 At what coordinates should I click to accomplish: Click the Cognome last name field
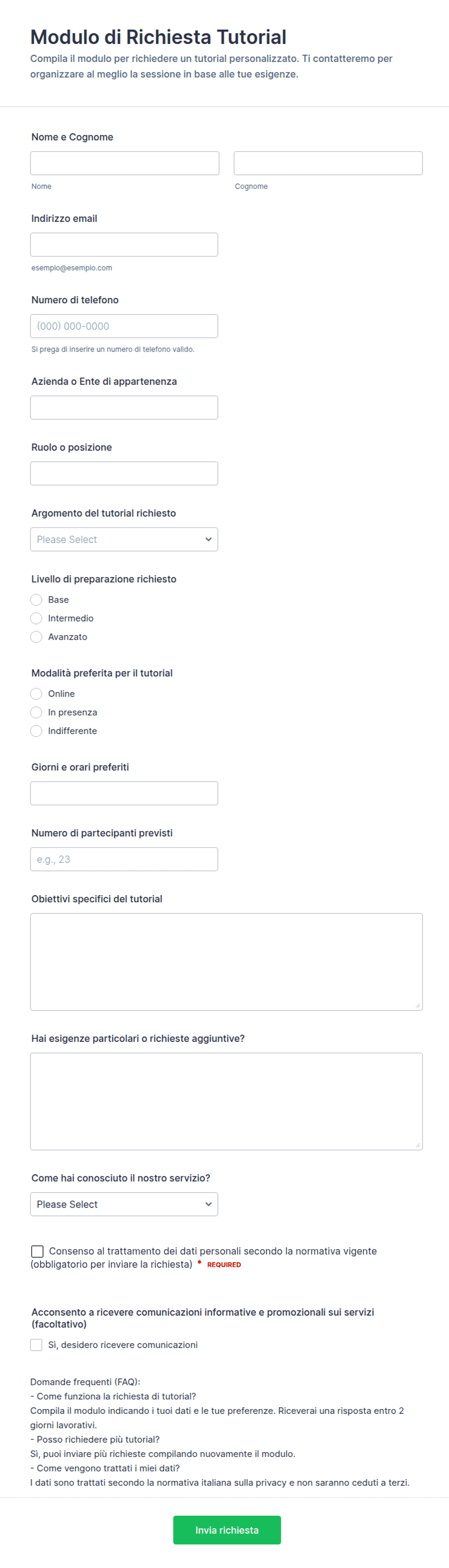(328, 163)
